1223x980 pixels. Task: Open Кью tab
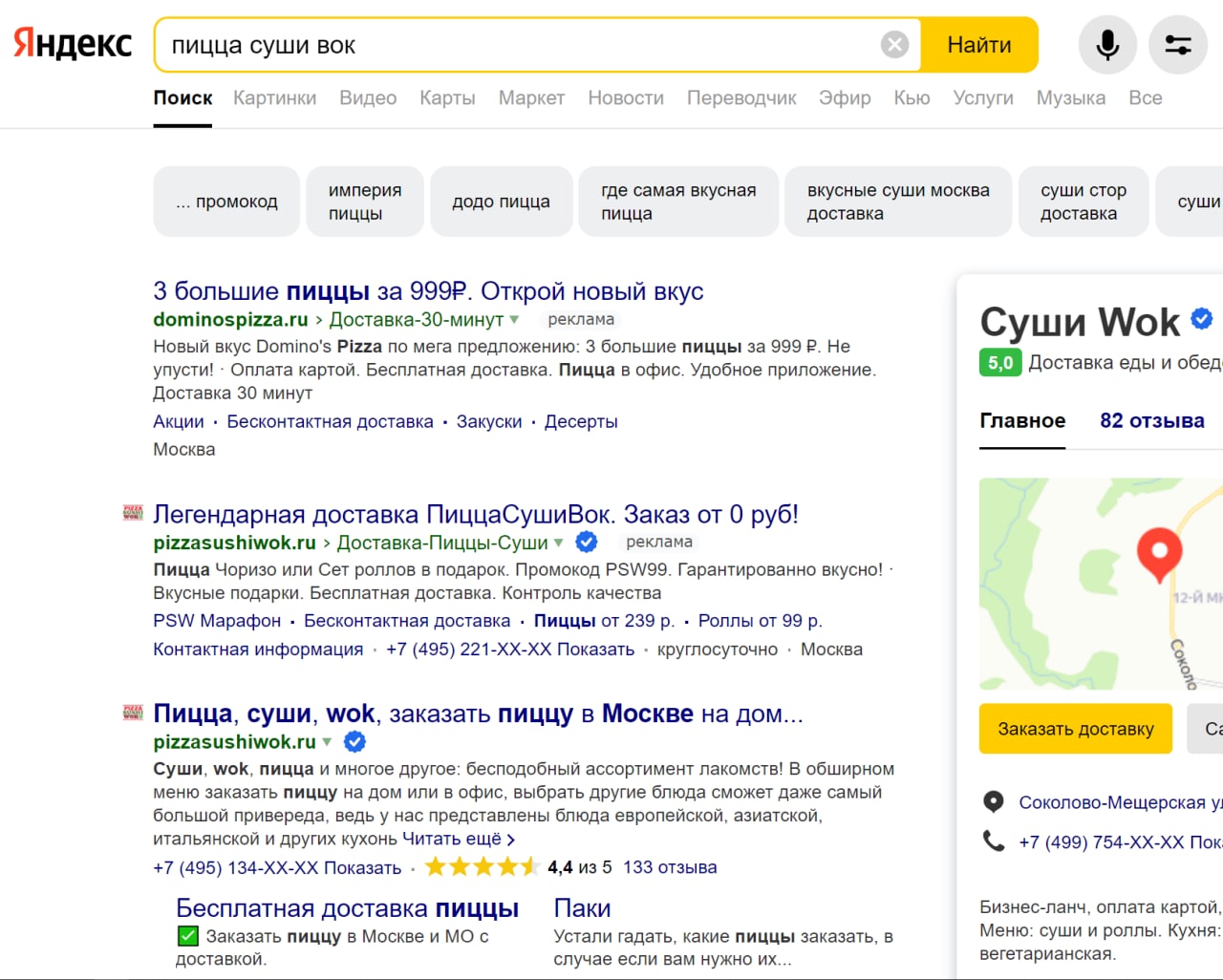[x=912, y=97]
